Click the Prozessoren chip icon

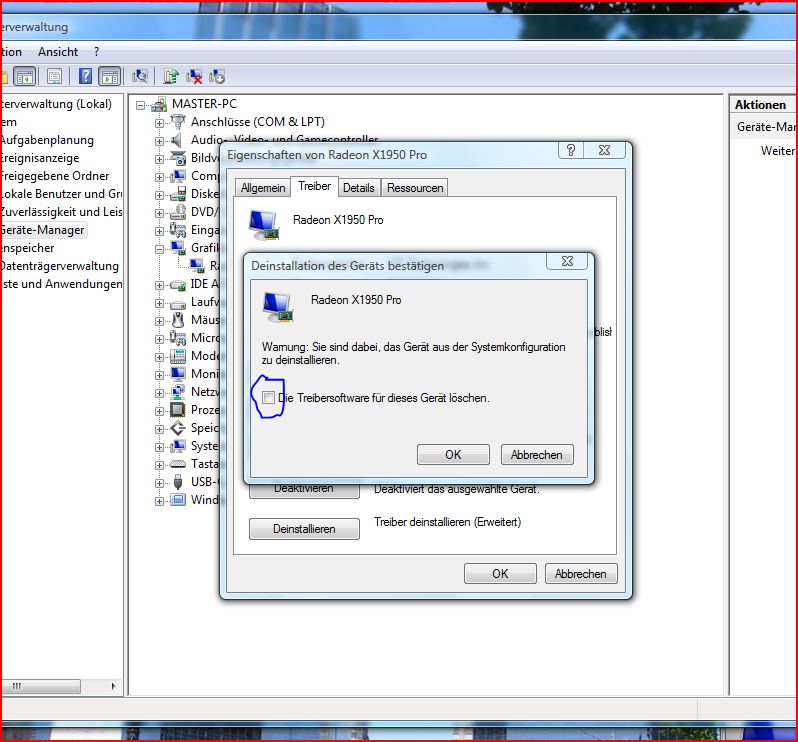178,410
